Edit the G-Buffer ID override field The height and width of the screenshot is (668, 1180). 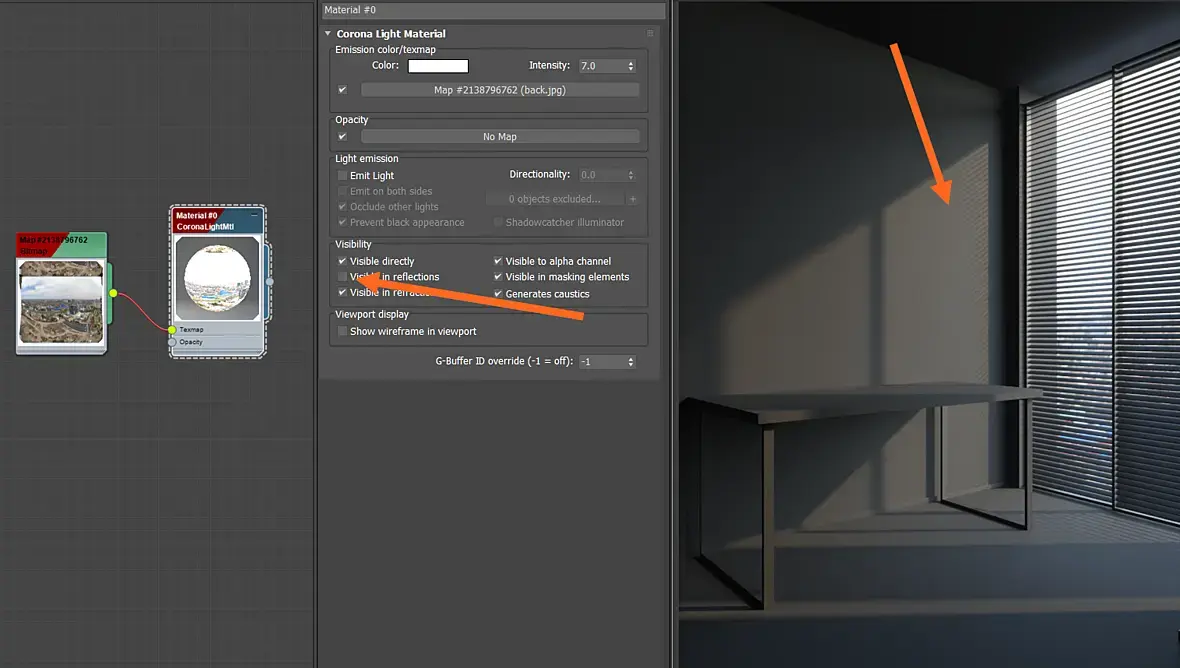pos(602,362)
